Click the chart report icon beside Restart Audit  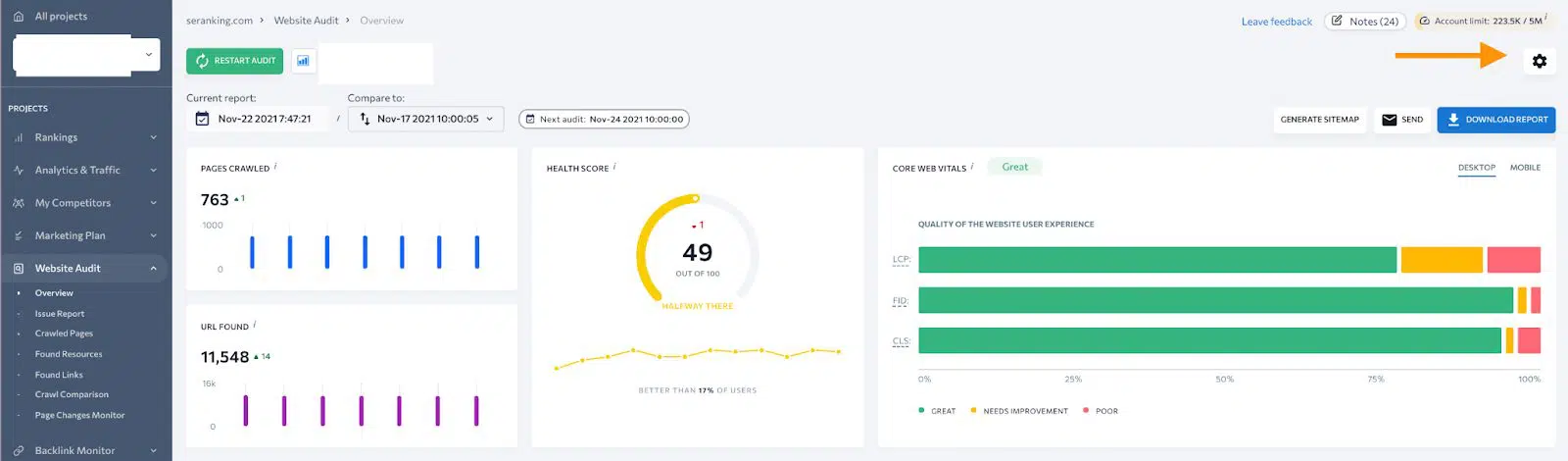pos(303,61)
